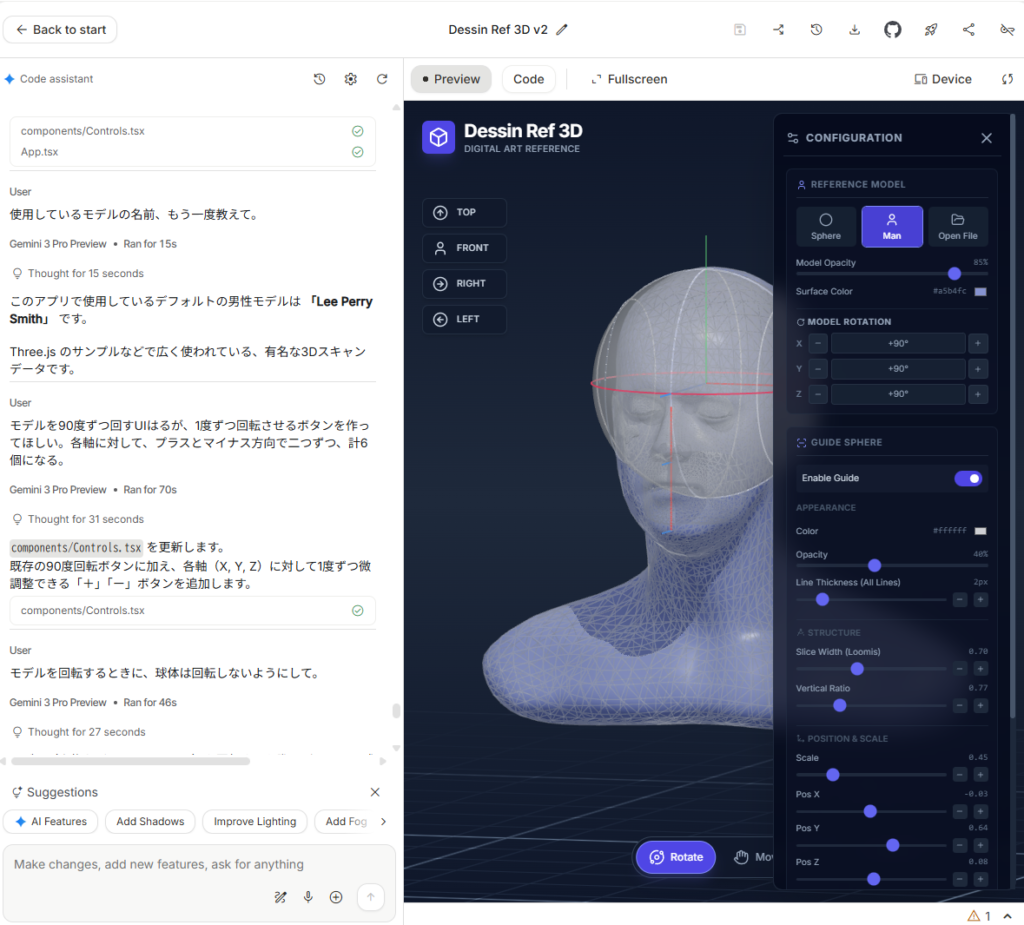This screenshot has height=925, width=1024.
Task: Select the Sphere reference model
Action: click(x=826, y=227)
